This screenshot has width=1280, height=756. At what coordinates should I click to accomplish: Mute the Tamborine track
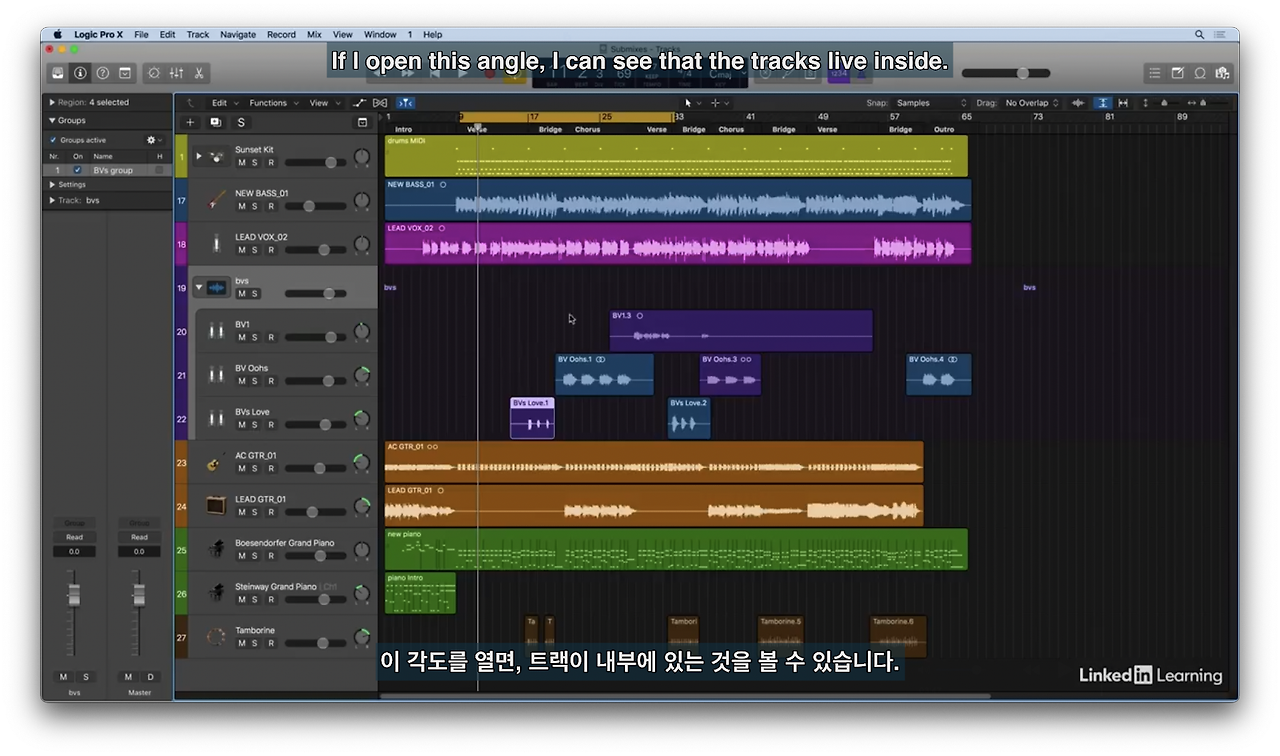(x=241, y=643)
